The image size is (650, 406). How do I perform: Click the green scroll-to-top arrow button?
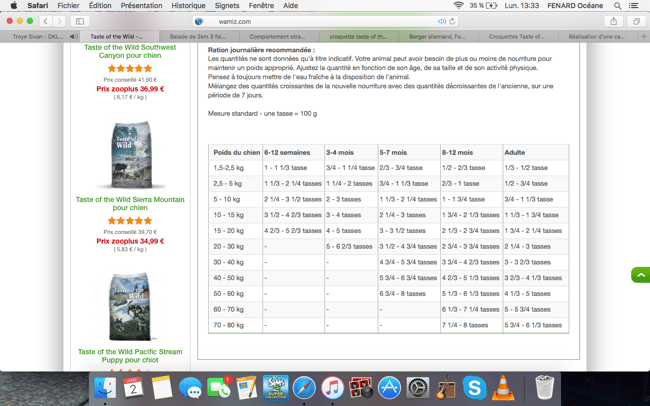640,275
